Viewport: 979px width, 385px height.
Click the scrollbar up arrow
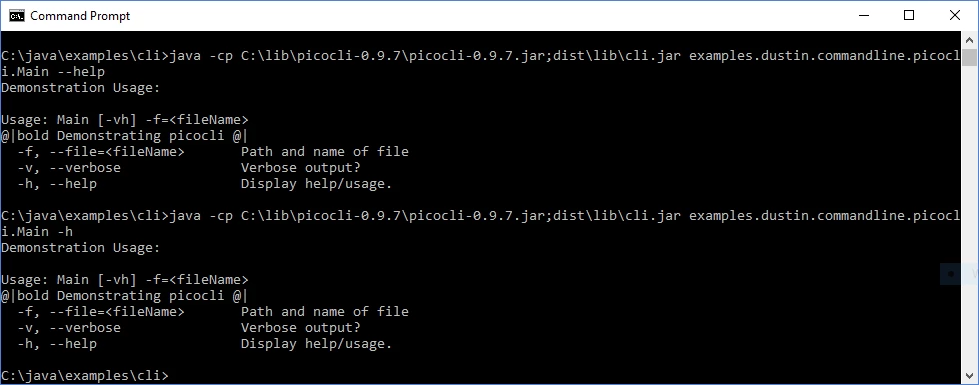tap(969, 40)
